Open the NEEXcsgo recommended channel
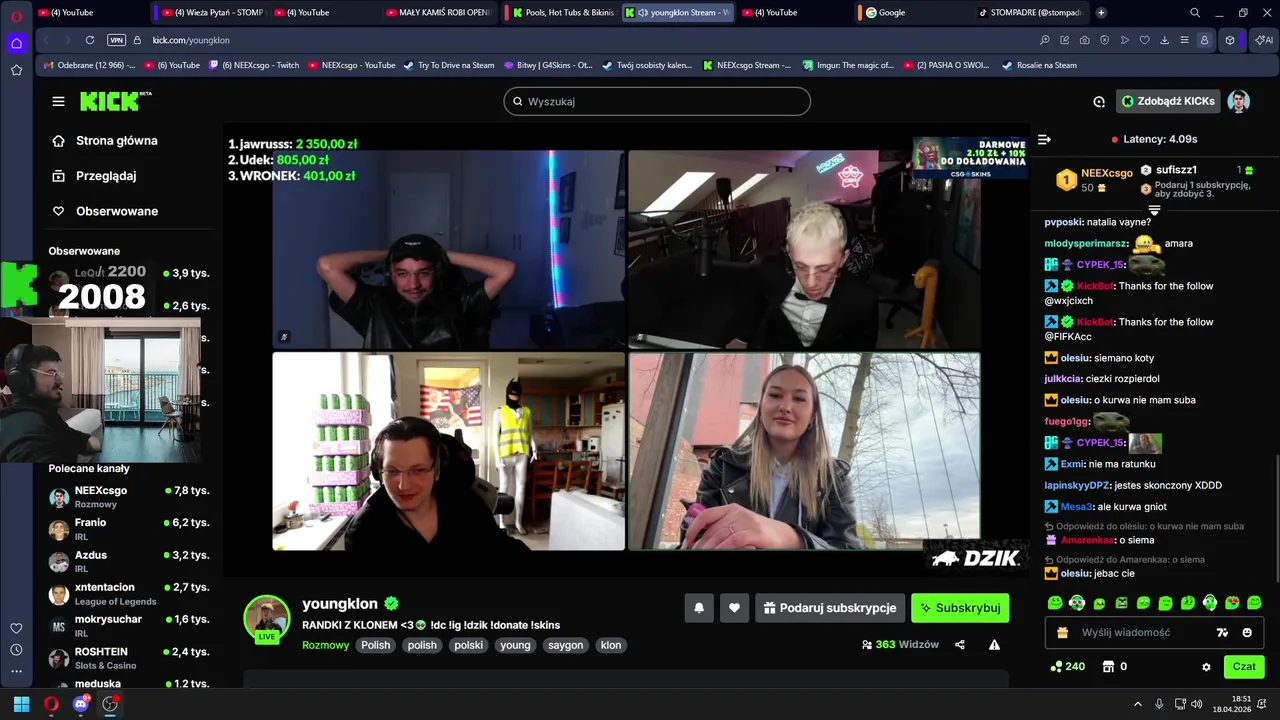 coord(129,497)
